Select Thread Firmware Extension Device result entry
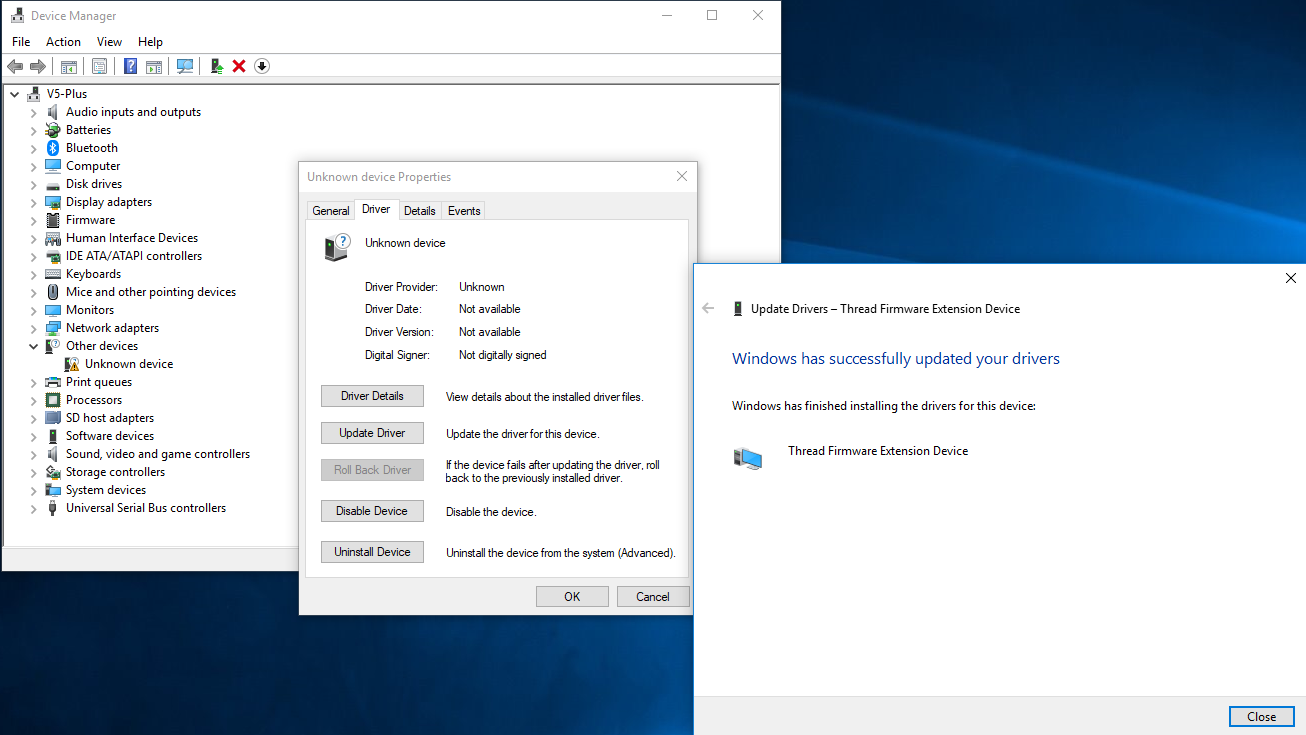Screen dimensions: 1306x735 (878, 451)
